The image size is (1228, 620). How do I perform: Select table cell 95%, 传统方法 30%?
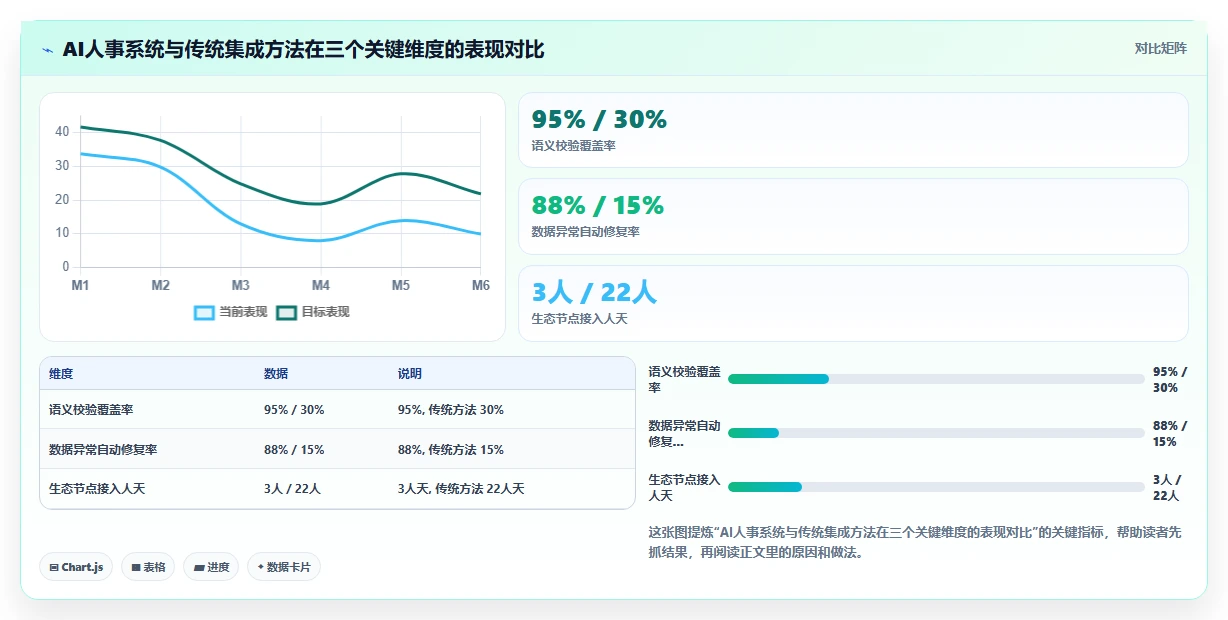click(x=451, y=410)
